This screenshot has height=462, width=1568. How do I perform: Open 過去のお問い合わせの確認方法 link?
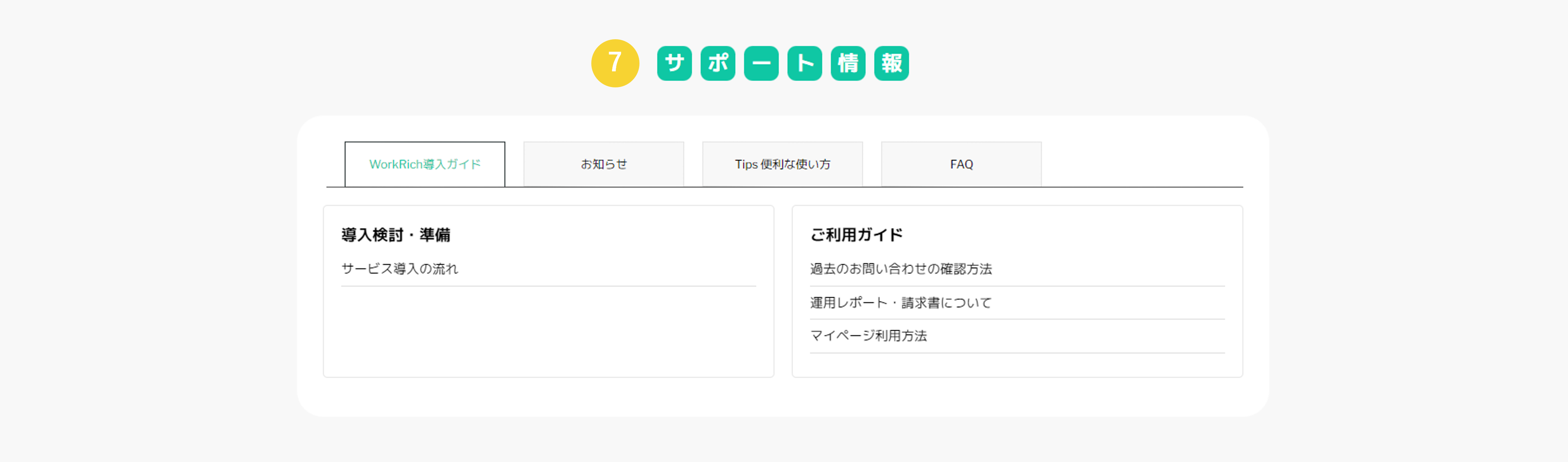tap(901, 268)
